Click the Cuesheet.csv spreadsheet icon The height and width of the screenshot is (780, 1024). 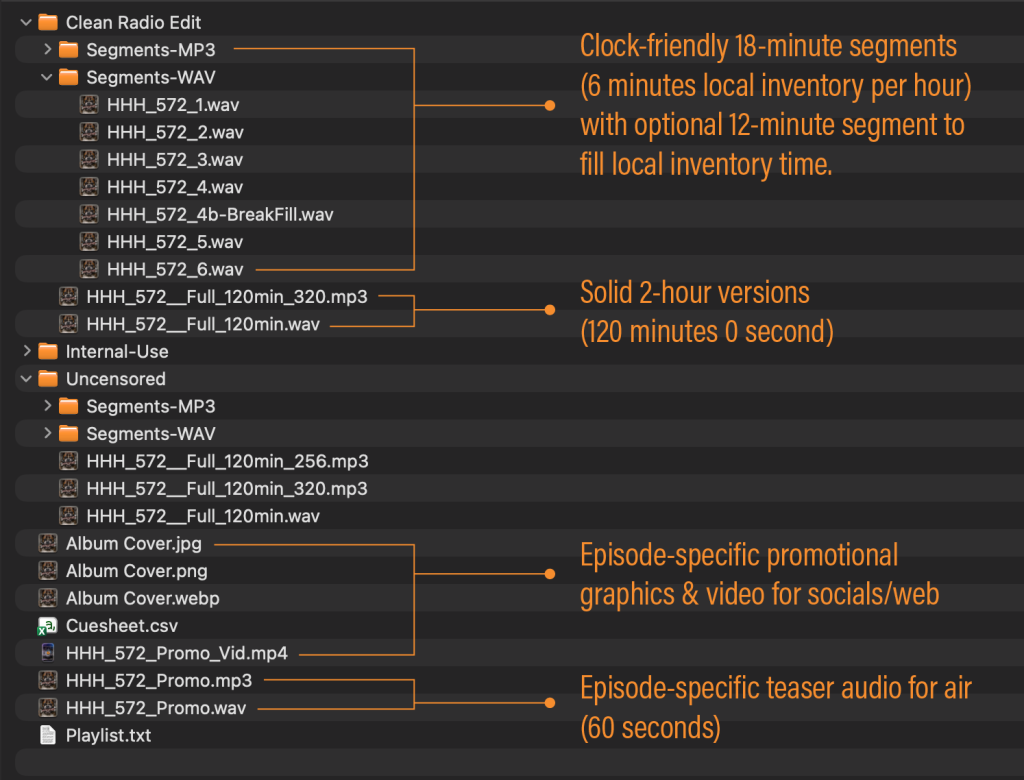[48, 626]
